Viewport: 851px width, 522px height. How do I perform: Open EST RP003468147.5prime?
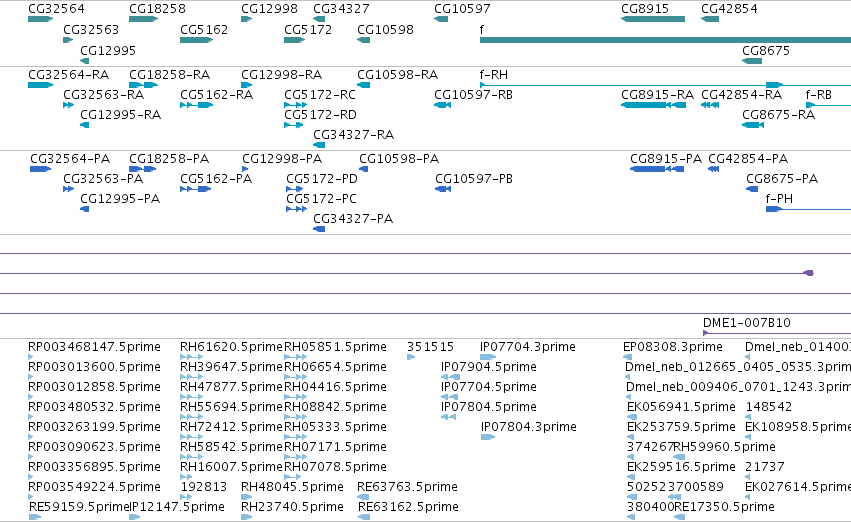click(94, 347)
